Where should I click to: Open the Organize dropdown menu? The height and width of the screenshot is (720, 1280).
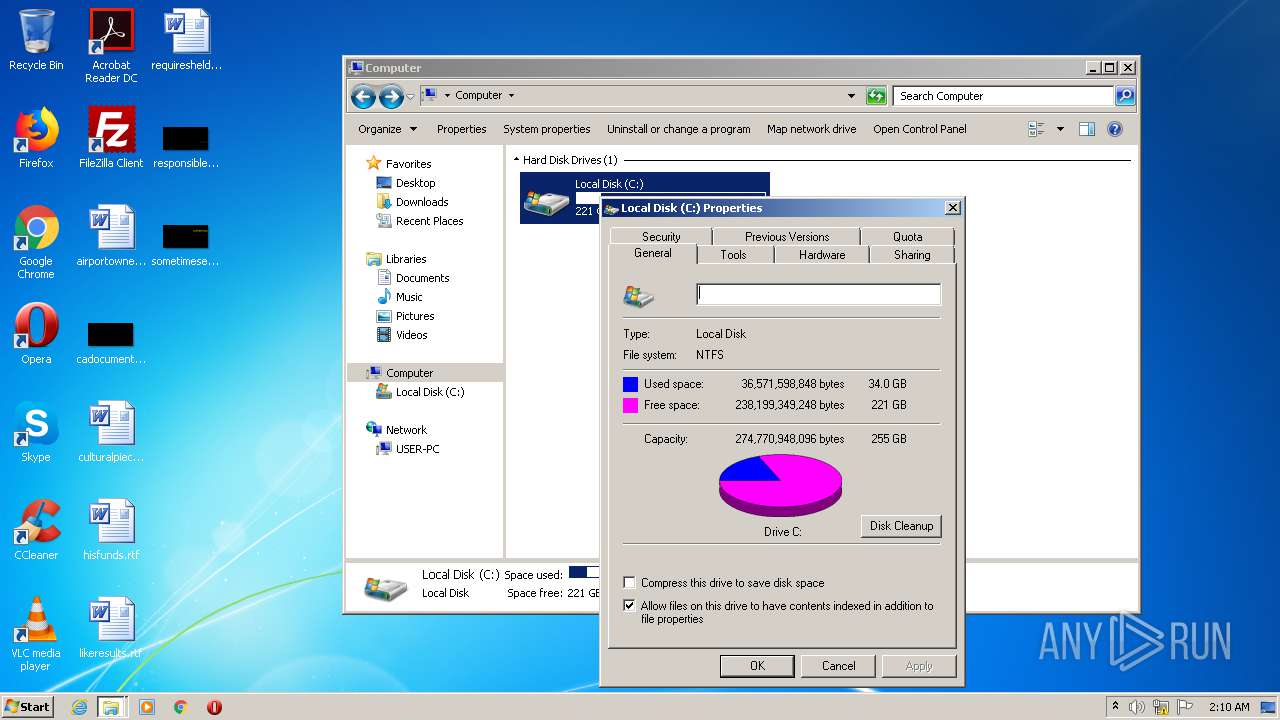point(387,129)
